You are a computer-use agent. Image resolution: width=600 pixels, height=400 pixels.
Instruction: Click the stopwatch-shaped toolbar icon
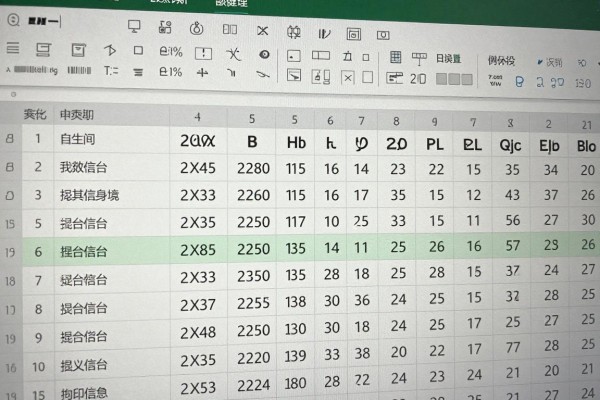pos(197,28)
